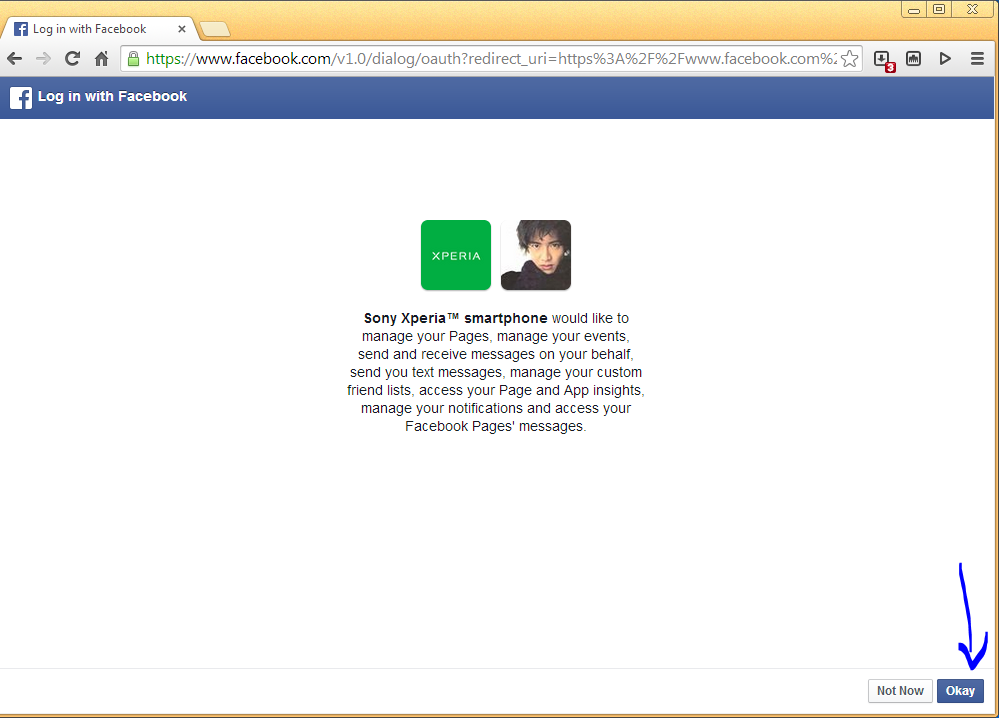Click the user profile photo thumbnail
Screen dimensions: 999x718
coord(536,255)
